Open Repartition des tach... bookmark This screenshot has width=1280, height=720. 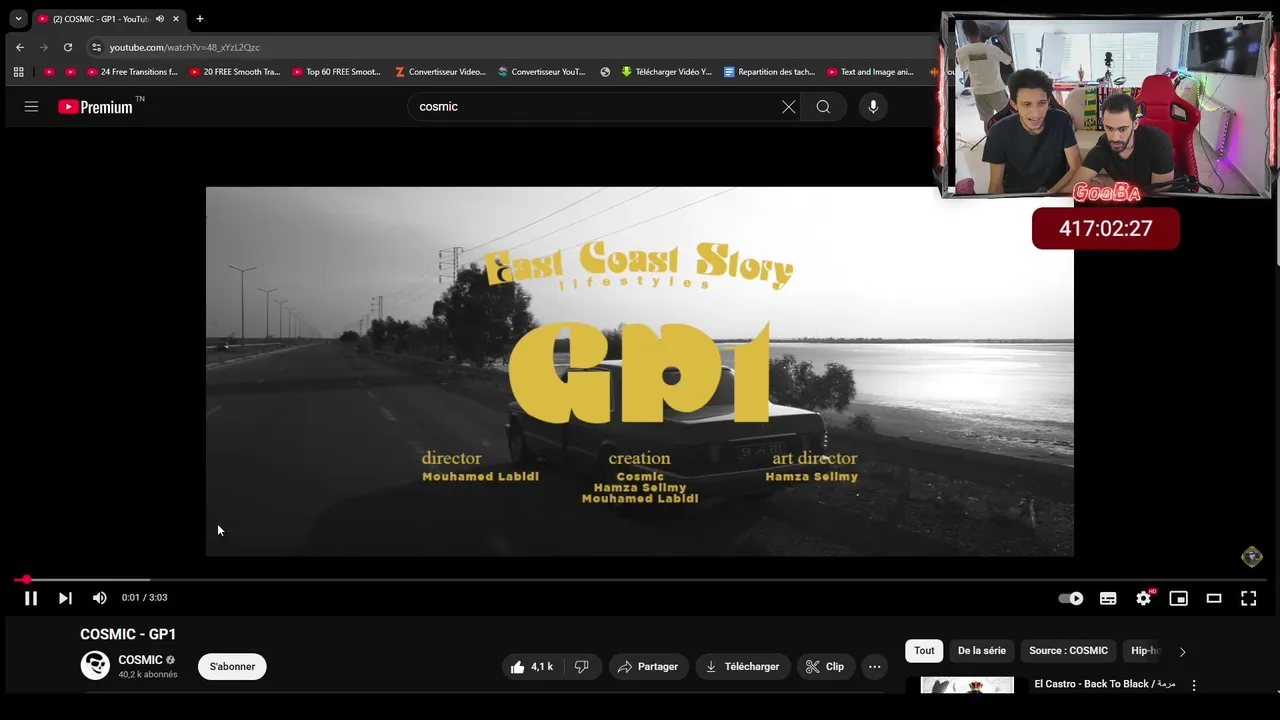768,72
